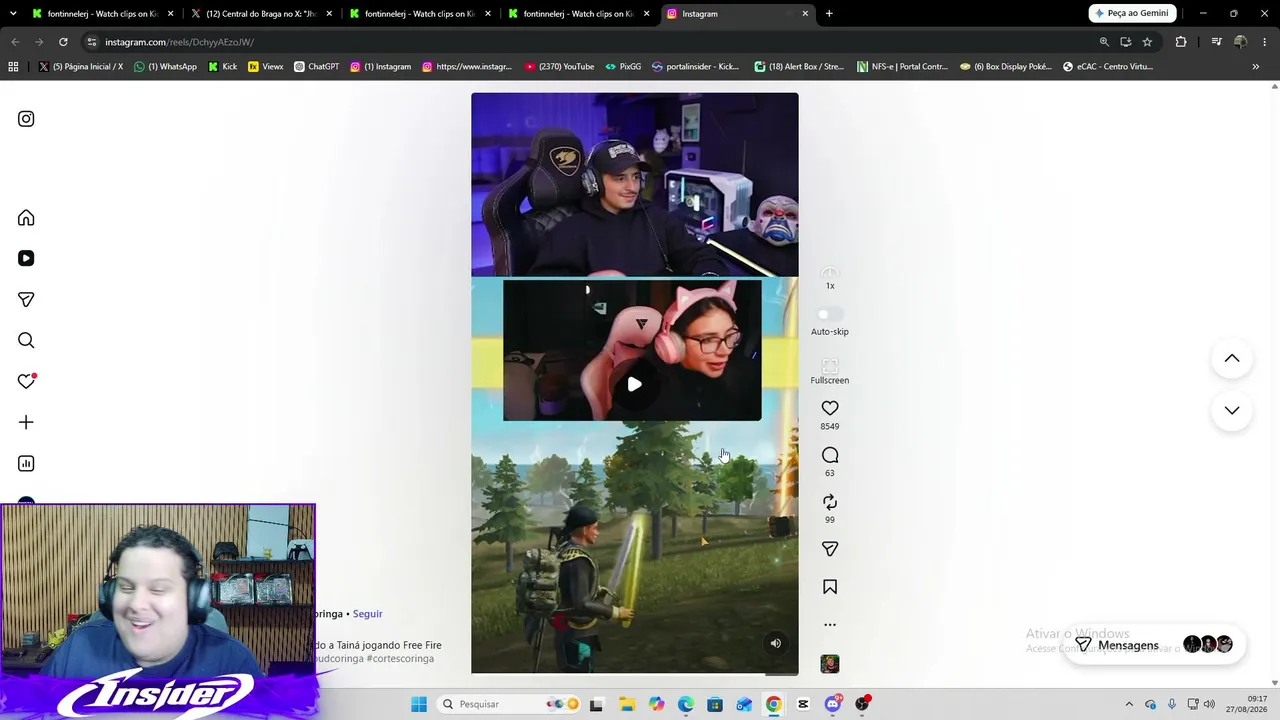The height and width of the screenshot is (720, 1280).
Task: Bookmark this page with the star
Action: click(x=1147, y=42)
